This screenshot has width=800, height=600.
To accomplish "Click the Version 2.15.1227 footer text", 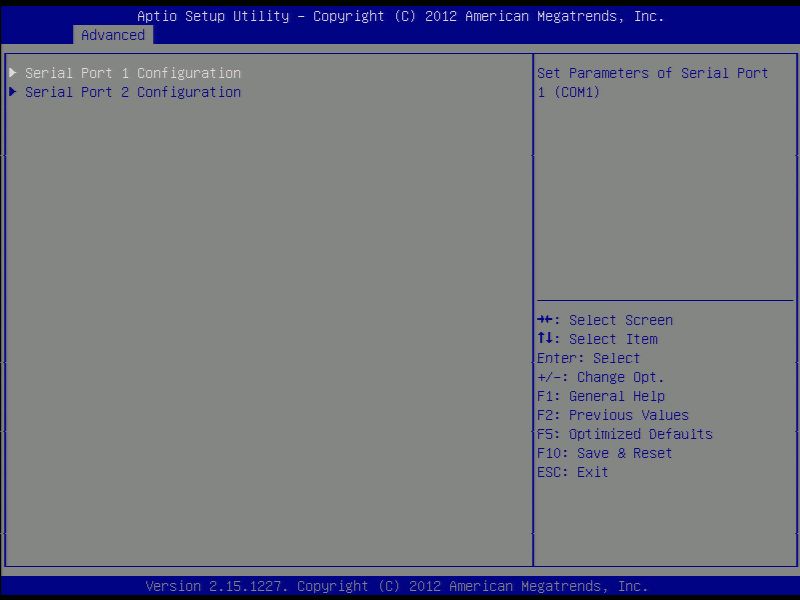I will [397, 586].
